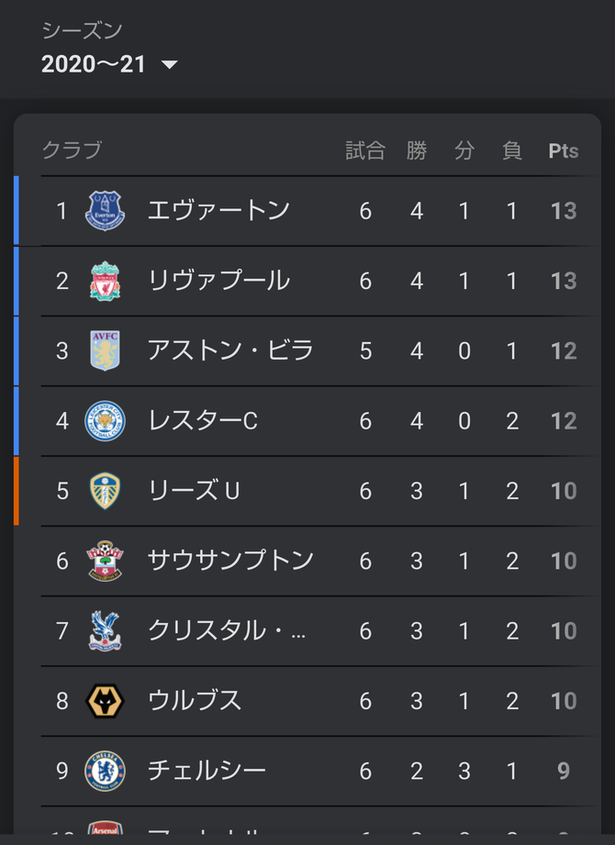Click the Leeds United crest
Image resolution: width=615 pixels, height=845 pixels.
pos(105,491)
